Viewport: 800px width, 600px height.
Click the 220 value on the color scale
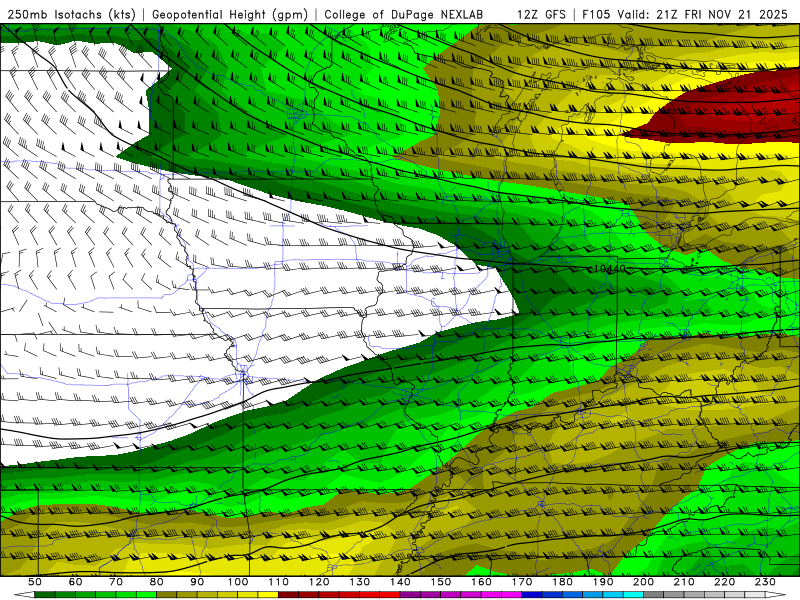pos(724,582)
